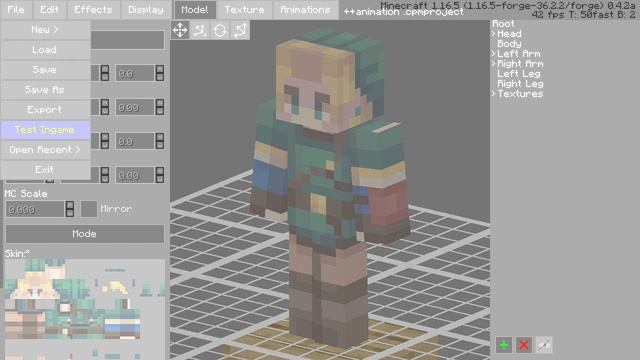The width and height of the screenshot is (640, 360).
Task: Click the stepper beside the fourth row 0.00 field
Action: point(160,175)
